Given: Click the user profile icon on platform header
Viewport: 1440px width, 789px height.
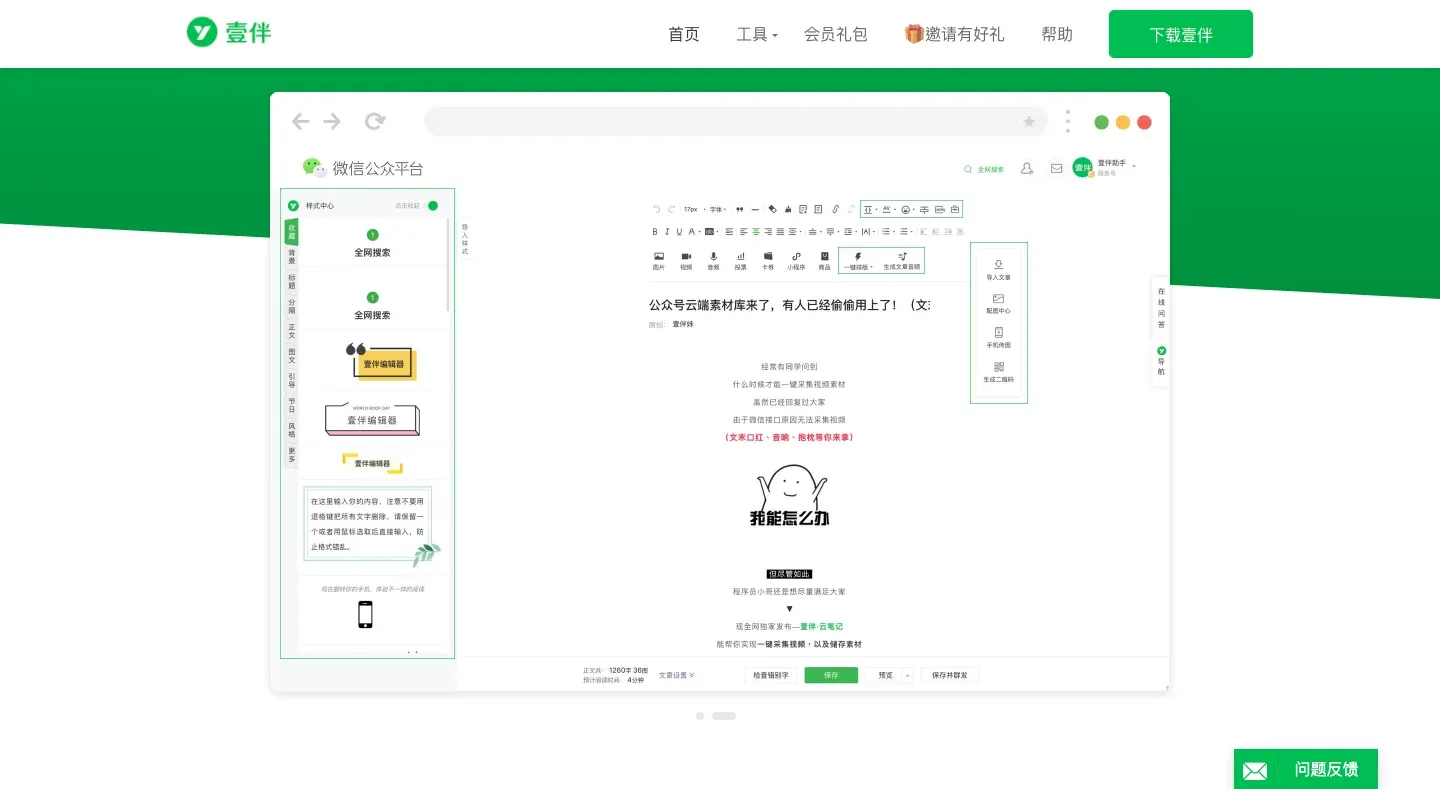Looking at the screenshot, I should pos(1027,168).
